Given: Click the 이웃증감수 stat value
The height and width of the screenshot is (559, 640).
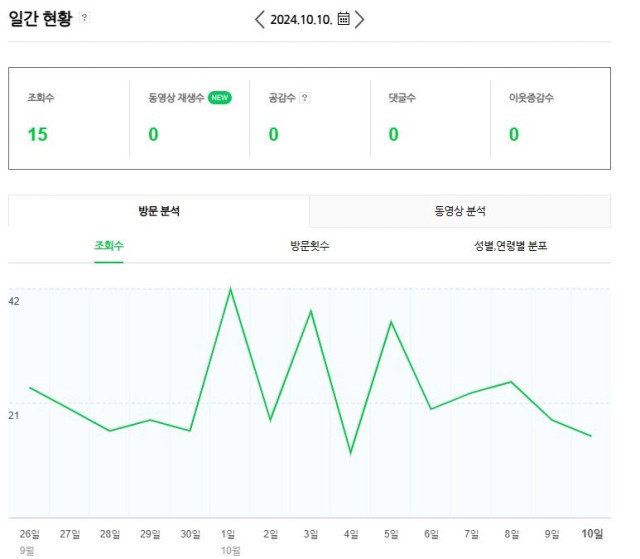Looking at the screenshot, I should pos(514,135).
